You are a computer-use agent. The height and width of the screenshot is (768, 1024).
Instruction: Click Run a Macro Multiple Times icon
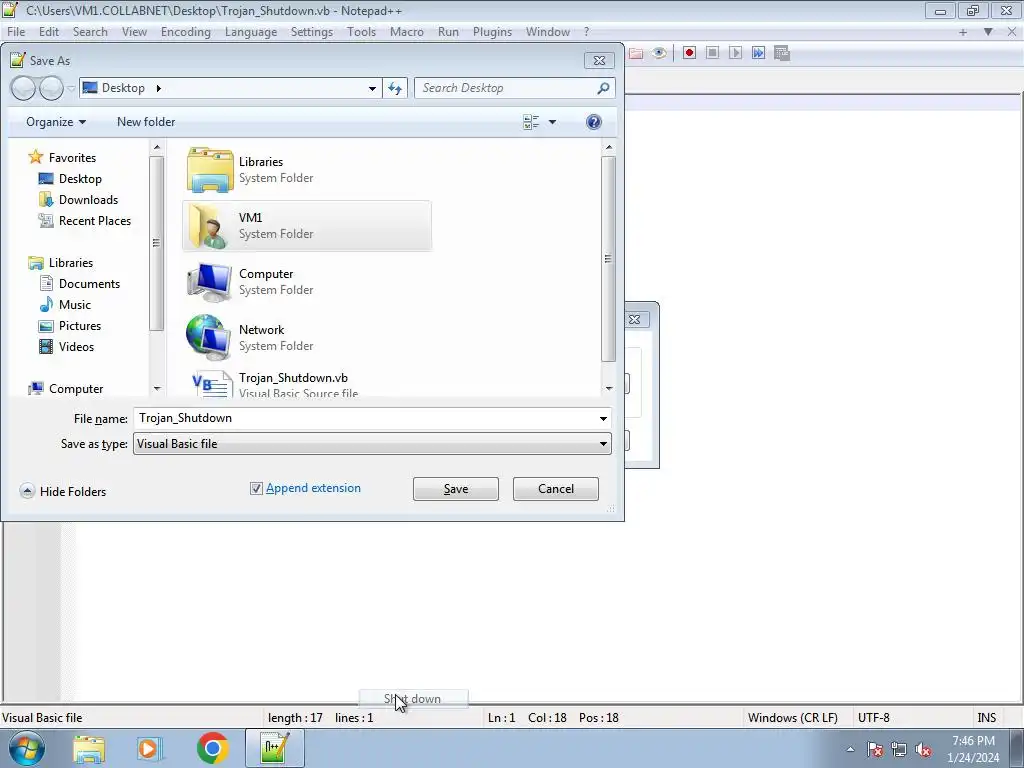(x=758, y=53)
